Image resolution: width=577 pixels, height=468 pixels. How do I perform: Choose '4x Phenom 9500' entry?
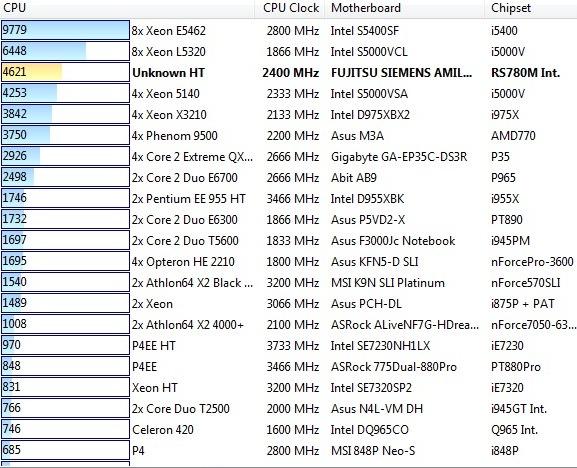[175, 135]
